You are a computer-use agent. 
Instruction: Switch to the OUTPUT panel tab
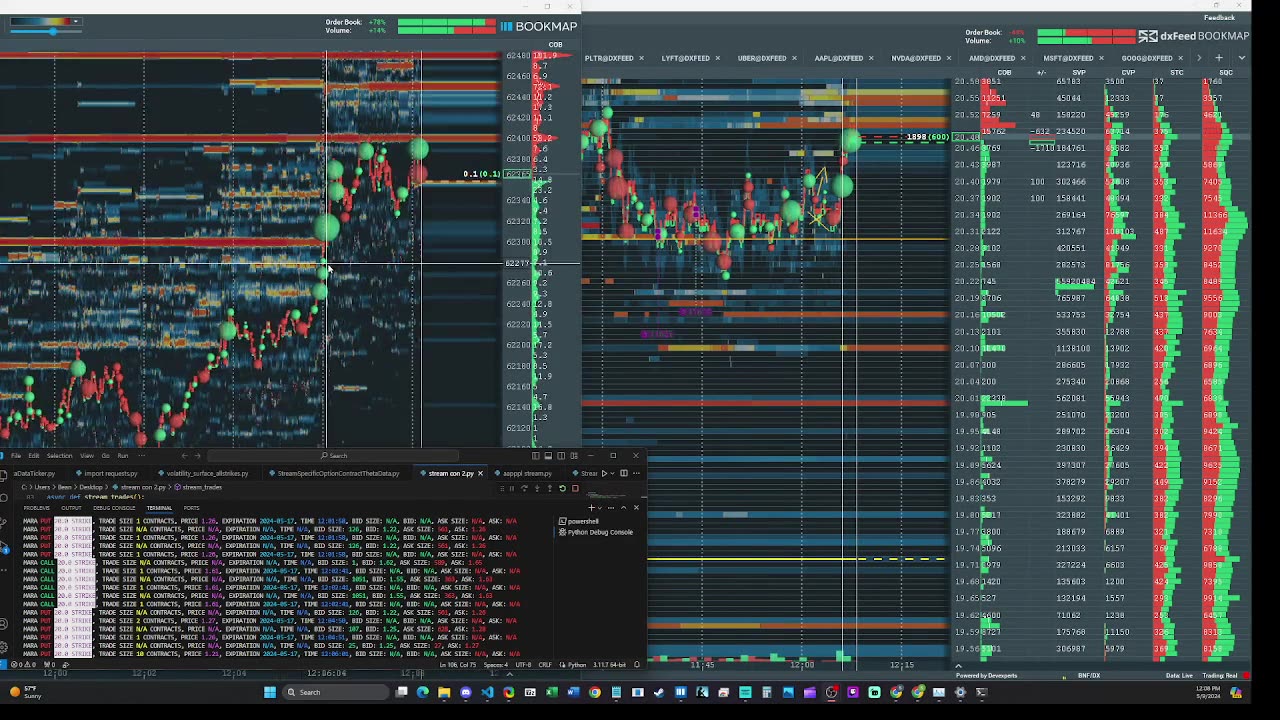click(x=71, y=508)
